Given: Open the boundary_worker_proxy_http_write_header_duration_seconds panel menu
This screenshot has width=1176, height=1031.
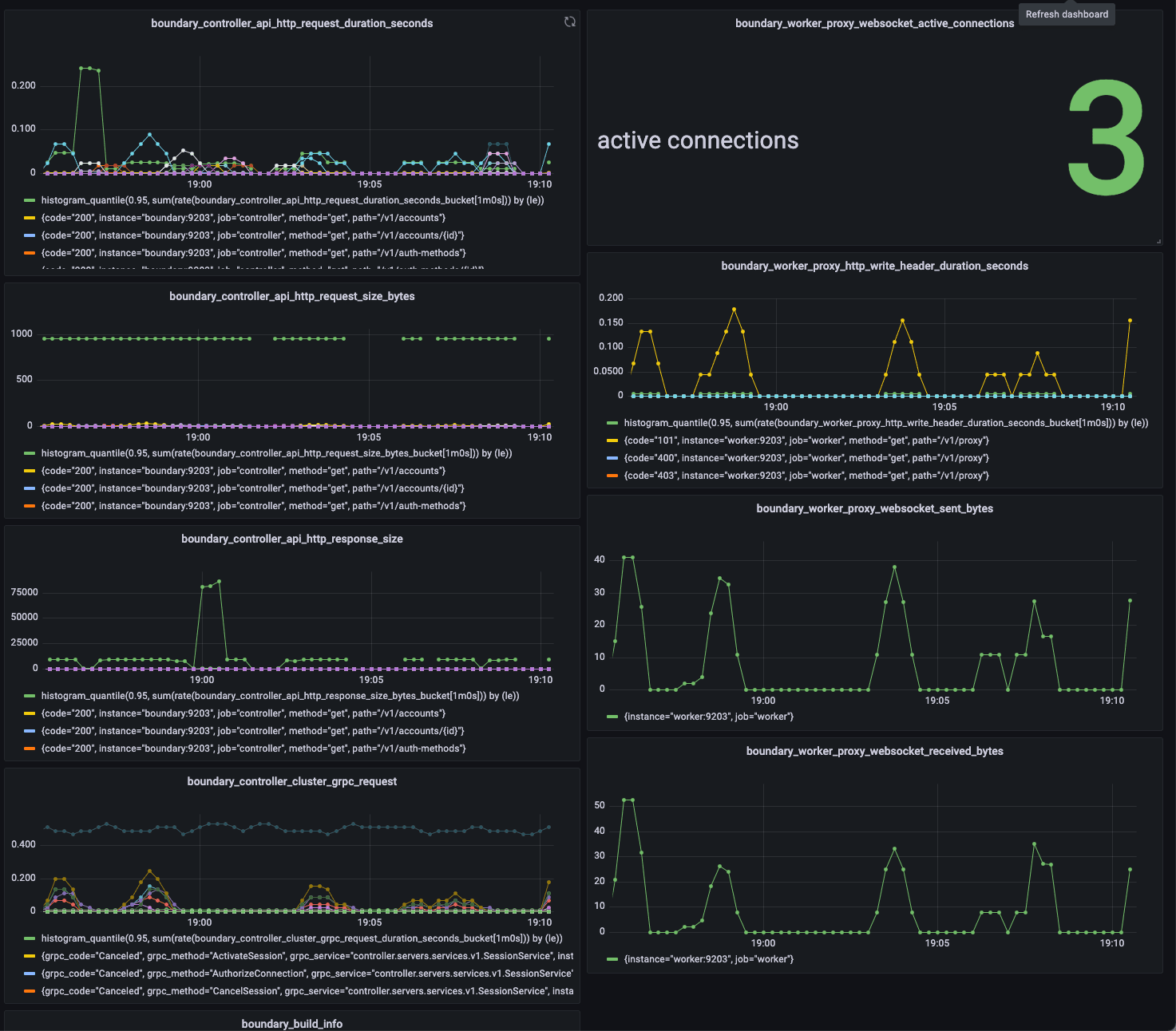Looking at the screenshot, I should (x=874, y=266).
